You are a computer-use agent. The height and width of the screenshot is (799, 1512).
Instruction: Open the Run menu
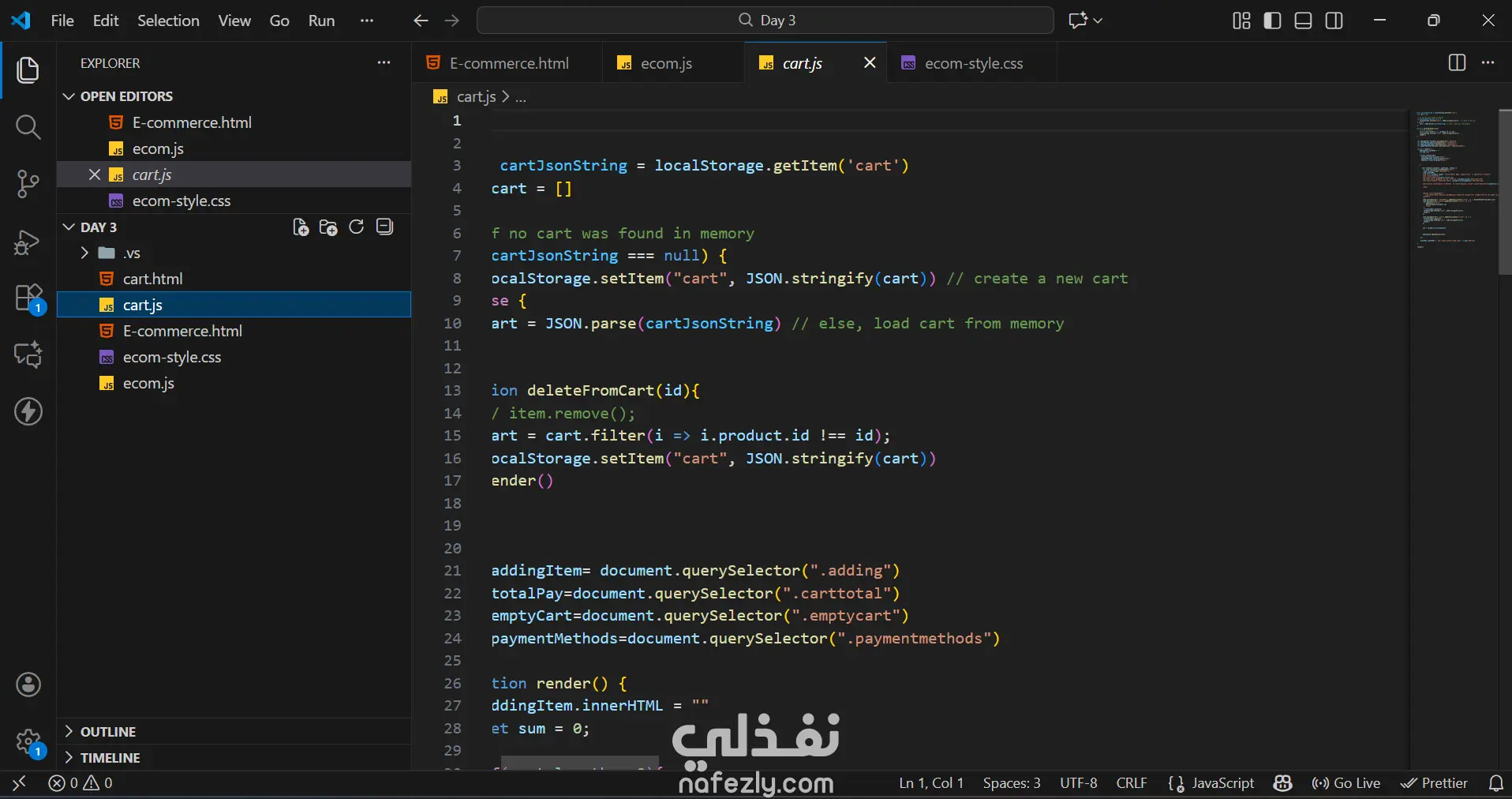pos(321,21)
